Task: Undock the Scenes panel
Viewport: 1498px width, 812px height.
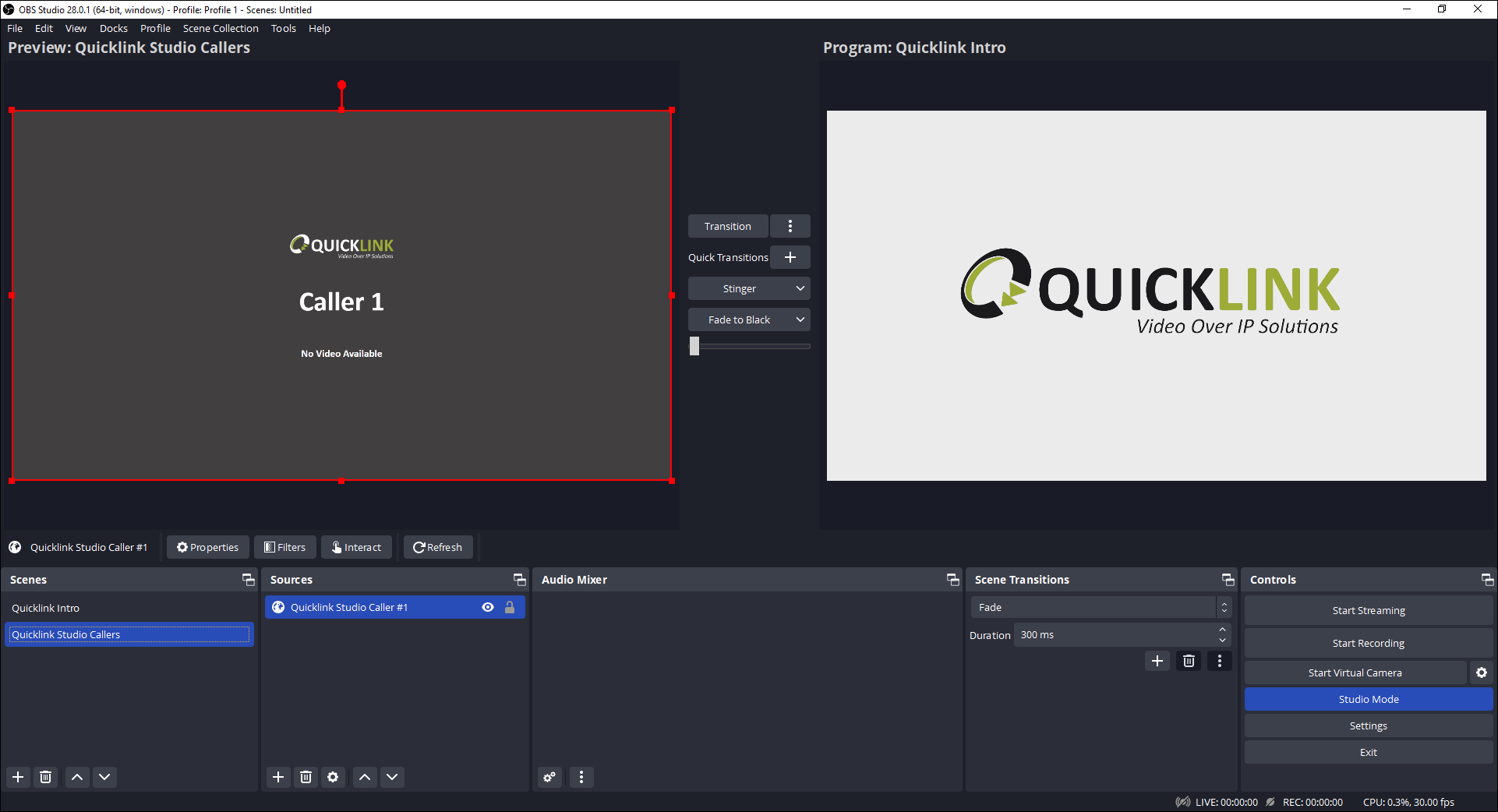Action: pyautogui.click(x=249, y=579)
